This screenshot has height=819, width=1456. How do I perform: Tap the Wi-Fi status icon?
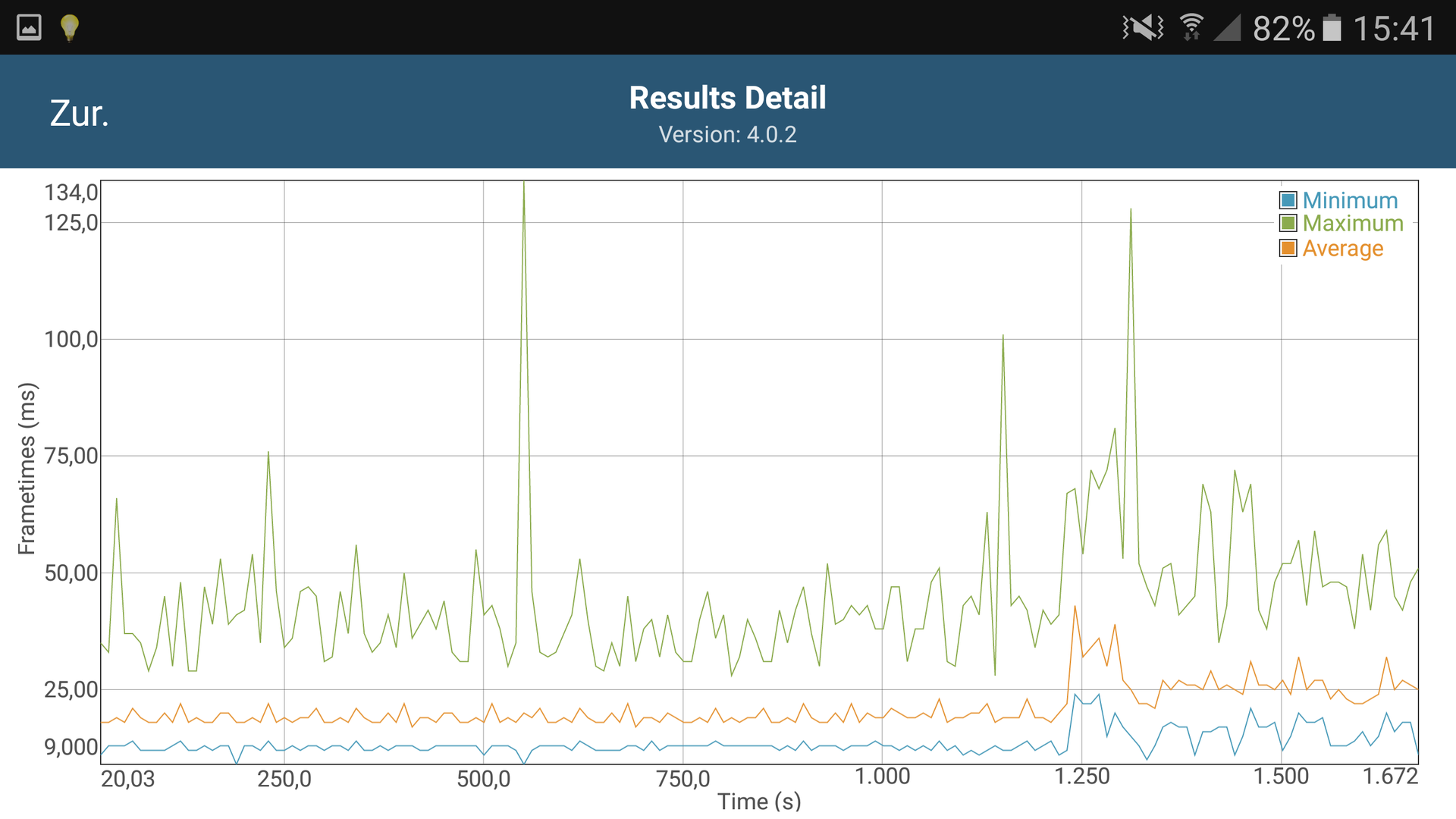point(1191,28)
